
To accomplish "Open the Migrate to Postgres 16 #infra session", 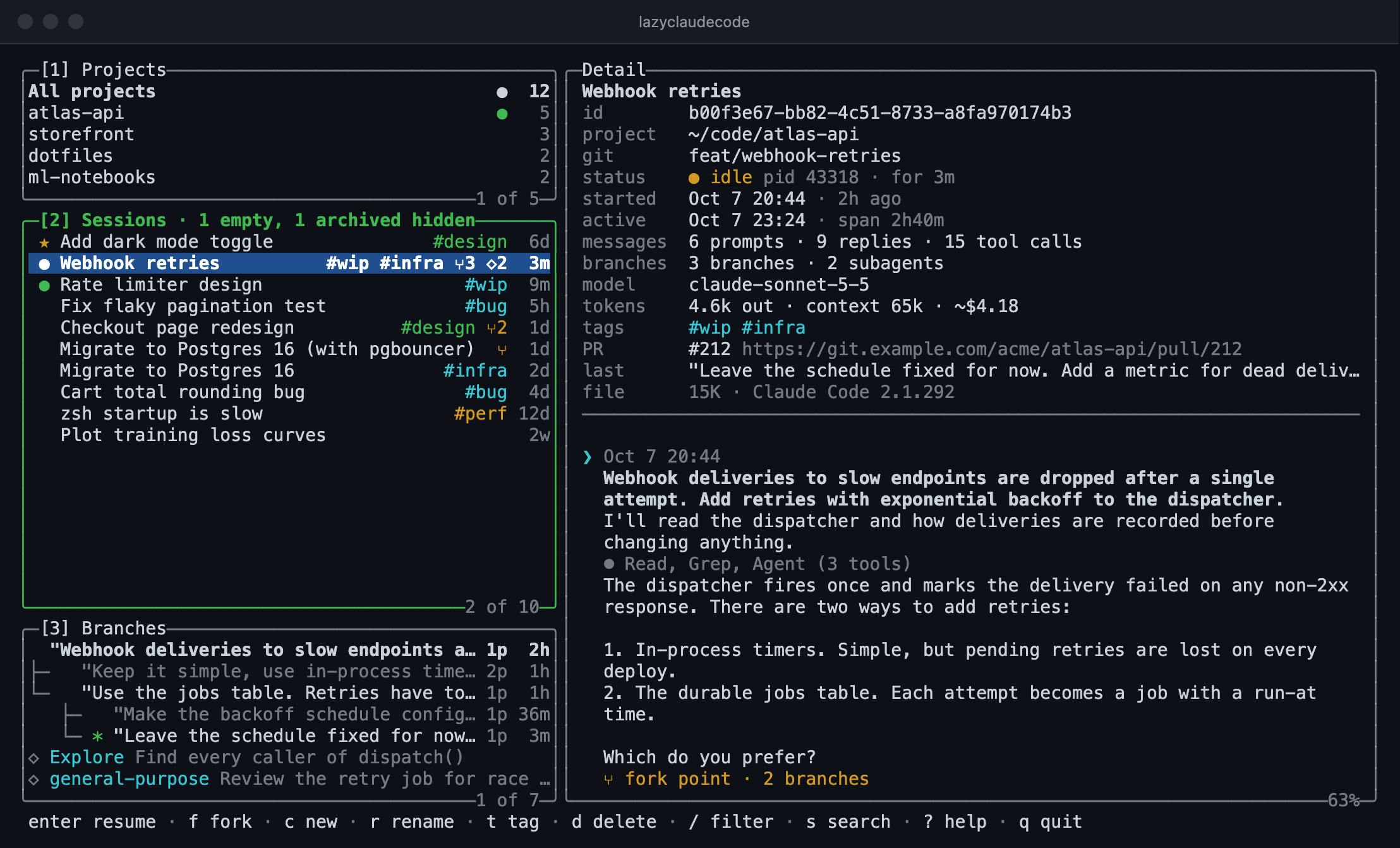I will pyautogui.click(x=289, y=372).
